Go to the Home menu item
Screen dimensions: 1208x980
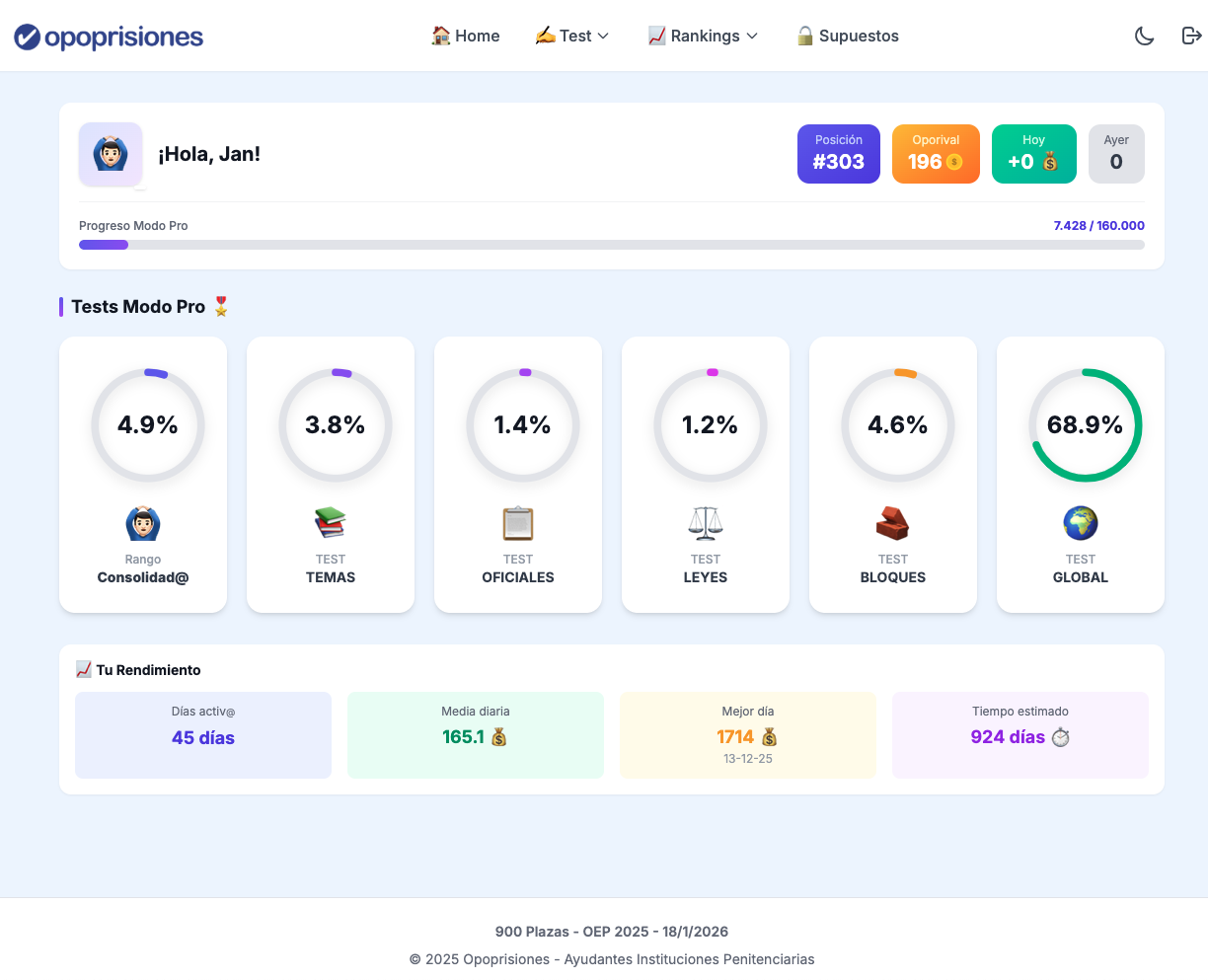[x=466, y=36]
